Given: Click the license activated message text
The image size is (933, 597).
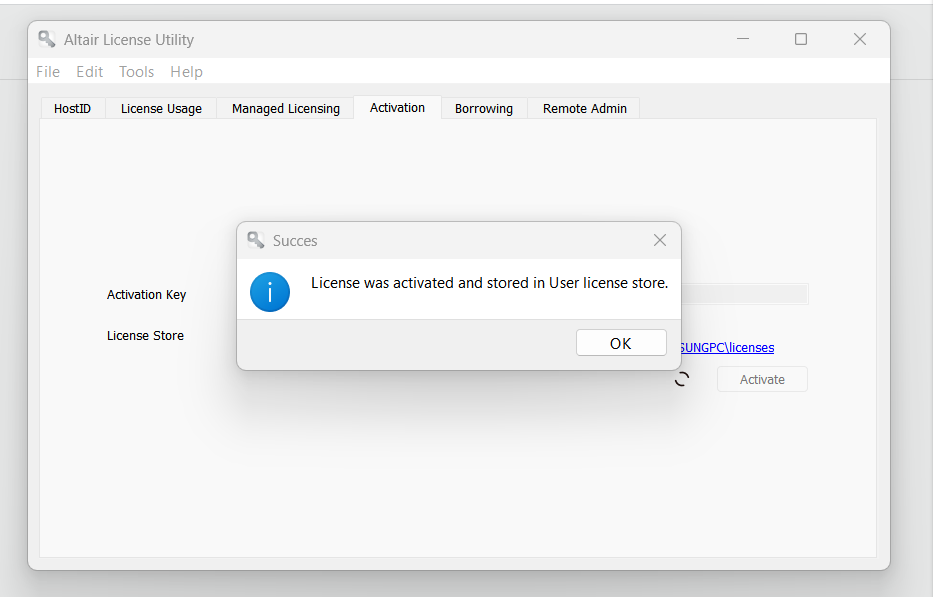Looking at the screenshot, I should (489, 283).
